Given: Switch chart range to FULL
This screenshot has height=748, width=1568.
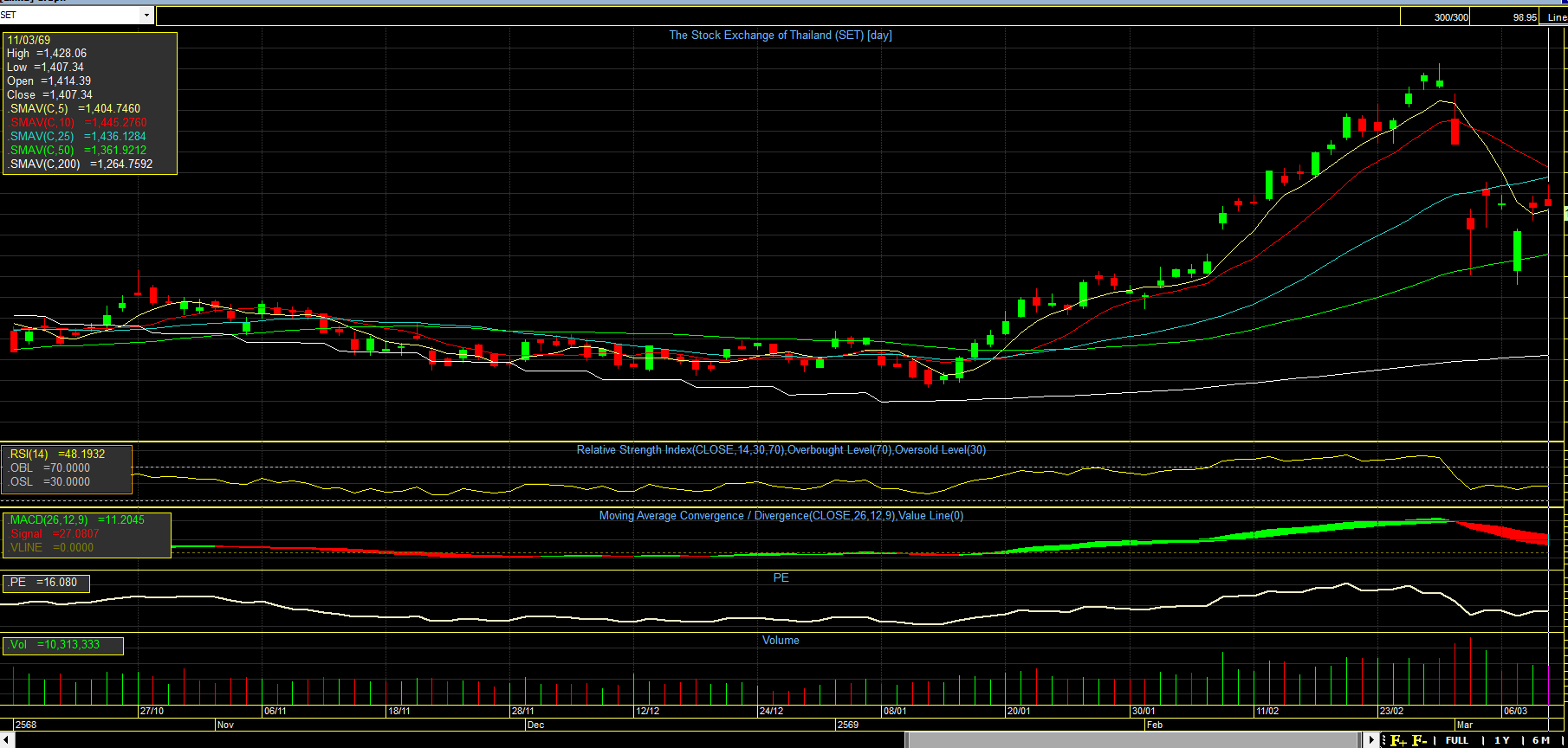Looking at the screenshot, I should (1457, 740).
